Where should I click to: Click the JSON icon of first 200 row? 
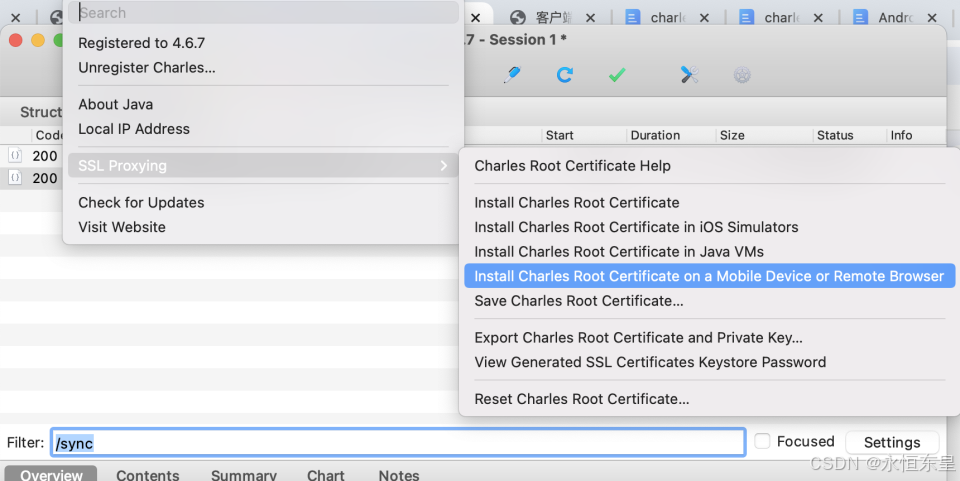coord(15,155)
